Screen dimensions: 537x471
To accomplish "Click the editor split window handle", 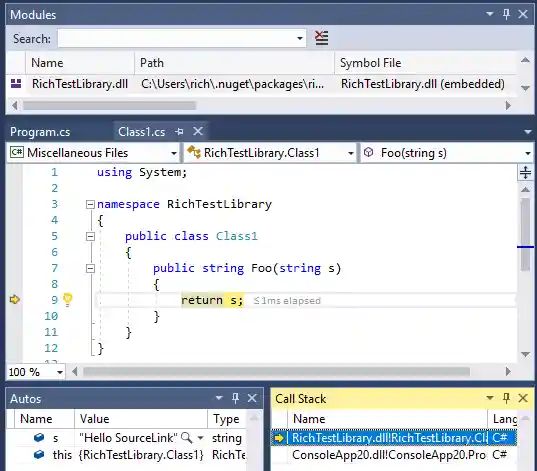I will 525,172.
